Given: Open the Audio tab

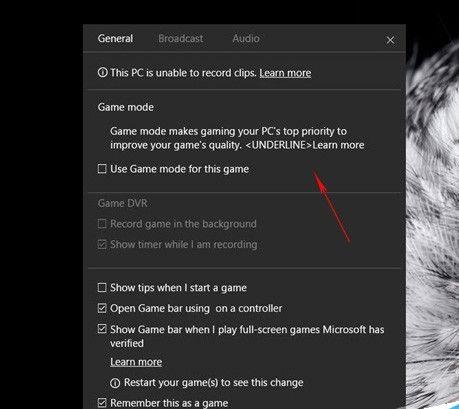Looking at the screenshot, I should coord(246,39).
